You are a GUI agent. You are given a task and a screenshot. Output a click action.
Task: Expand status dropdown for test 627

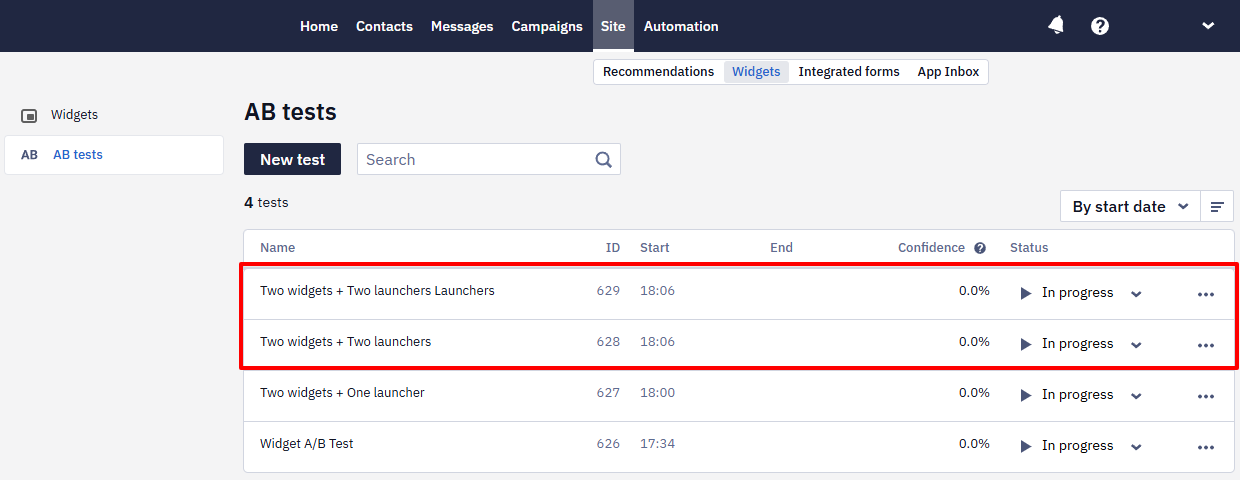1136,396
